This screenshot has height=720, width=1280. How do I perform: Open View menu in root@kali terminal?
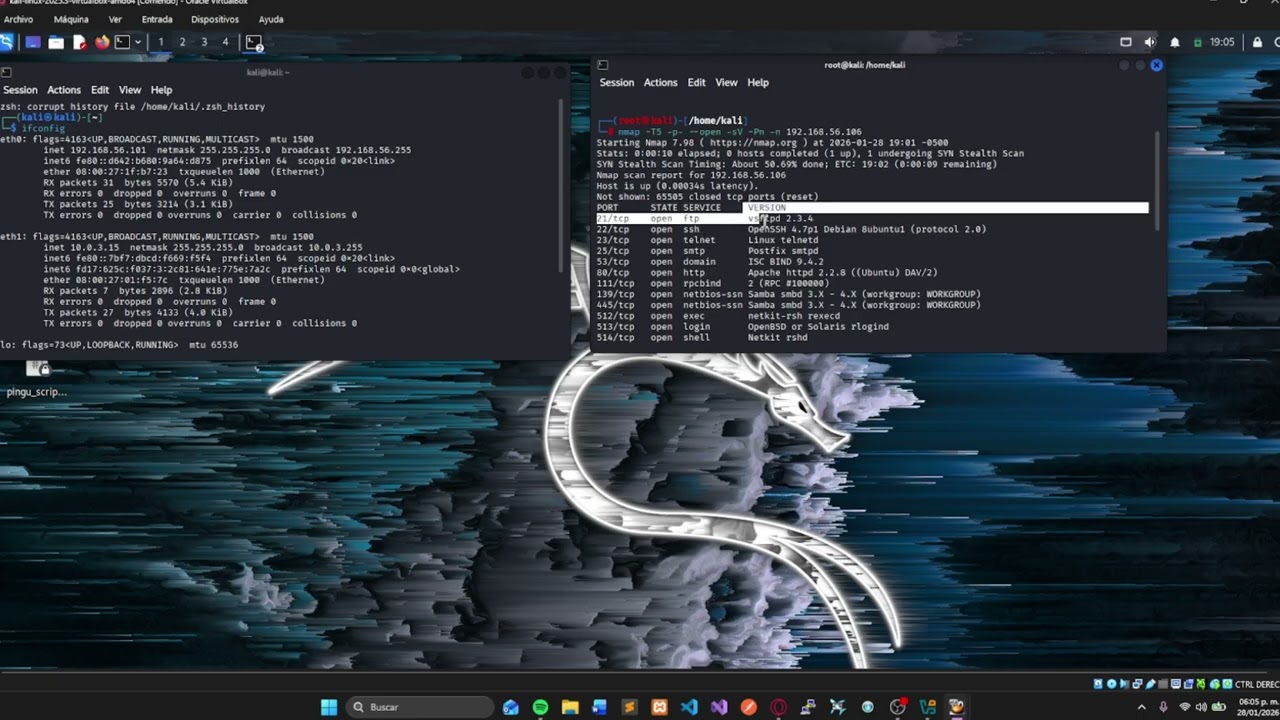click(727, 83)
